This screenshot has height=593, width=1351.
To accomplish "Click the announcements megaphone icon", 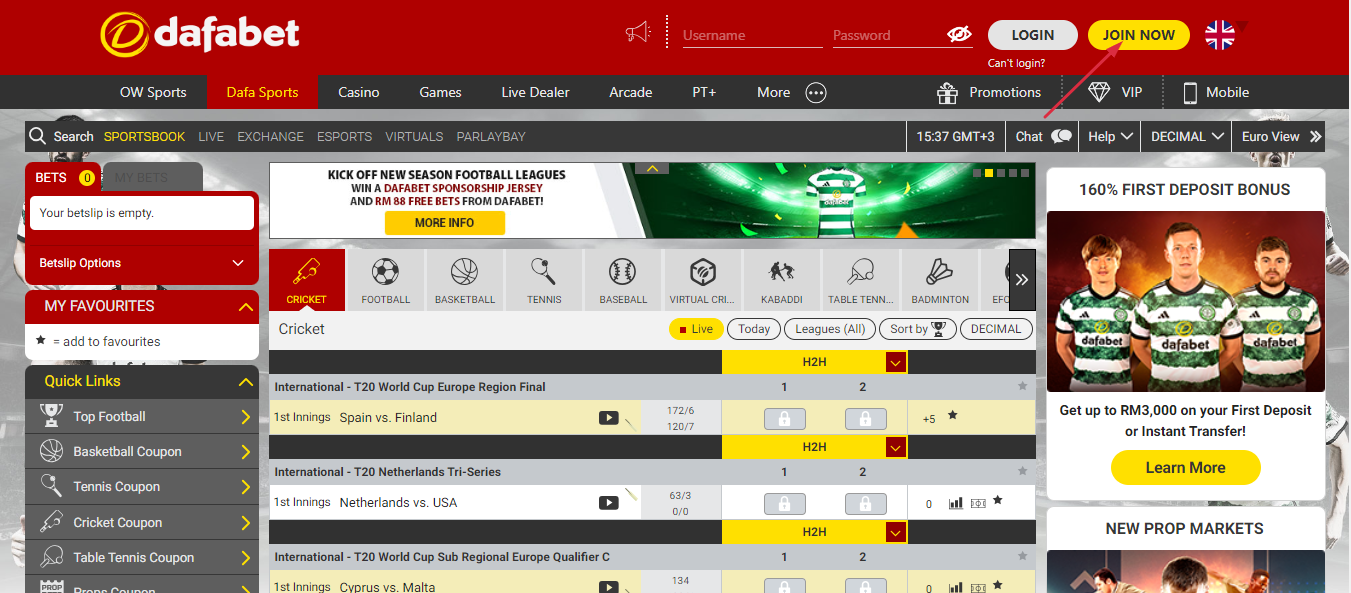I will tap(638, 34).
